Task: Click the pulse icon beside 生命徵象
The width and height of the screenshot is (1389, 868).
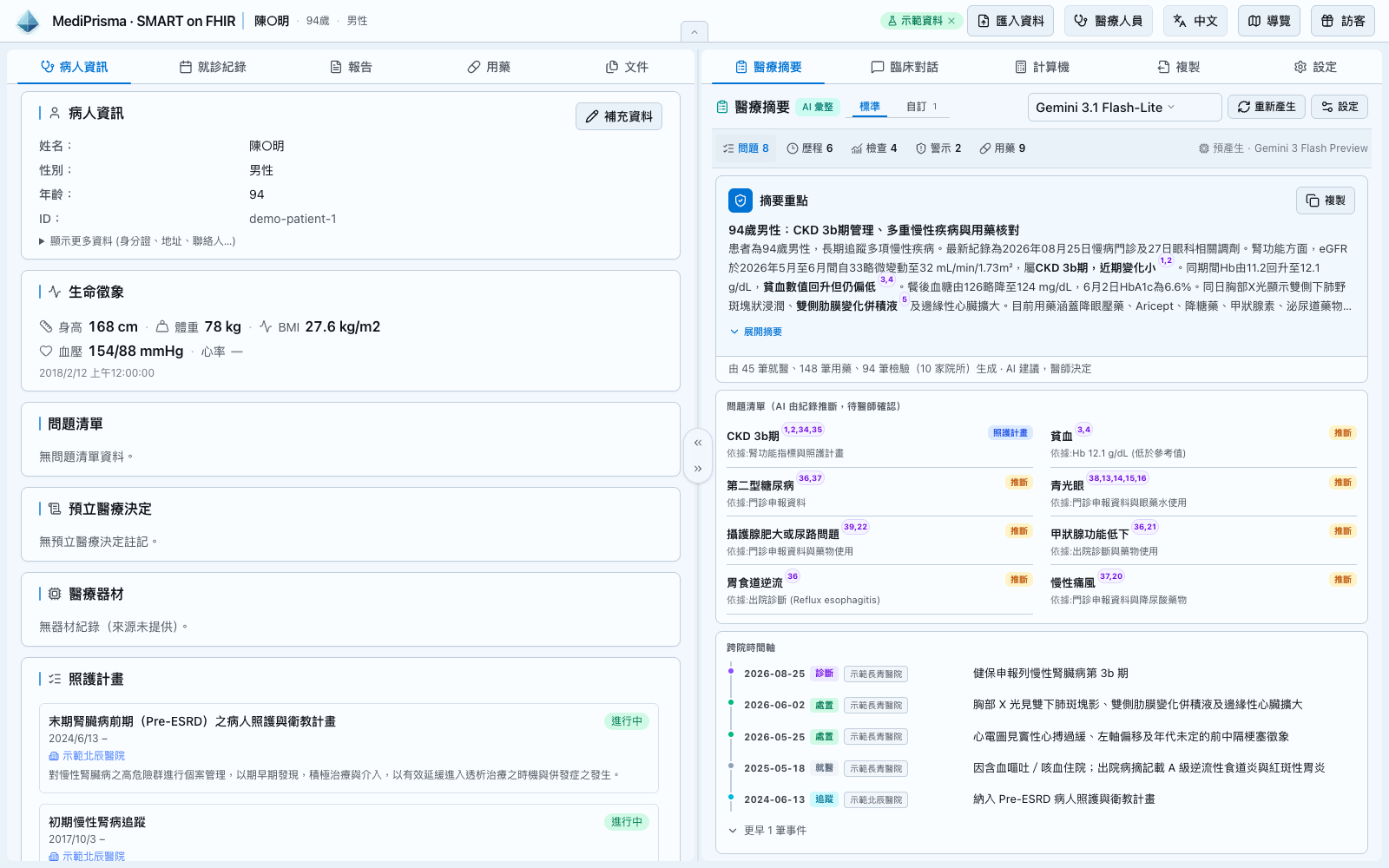Action: coord(55,292)
